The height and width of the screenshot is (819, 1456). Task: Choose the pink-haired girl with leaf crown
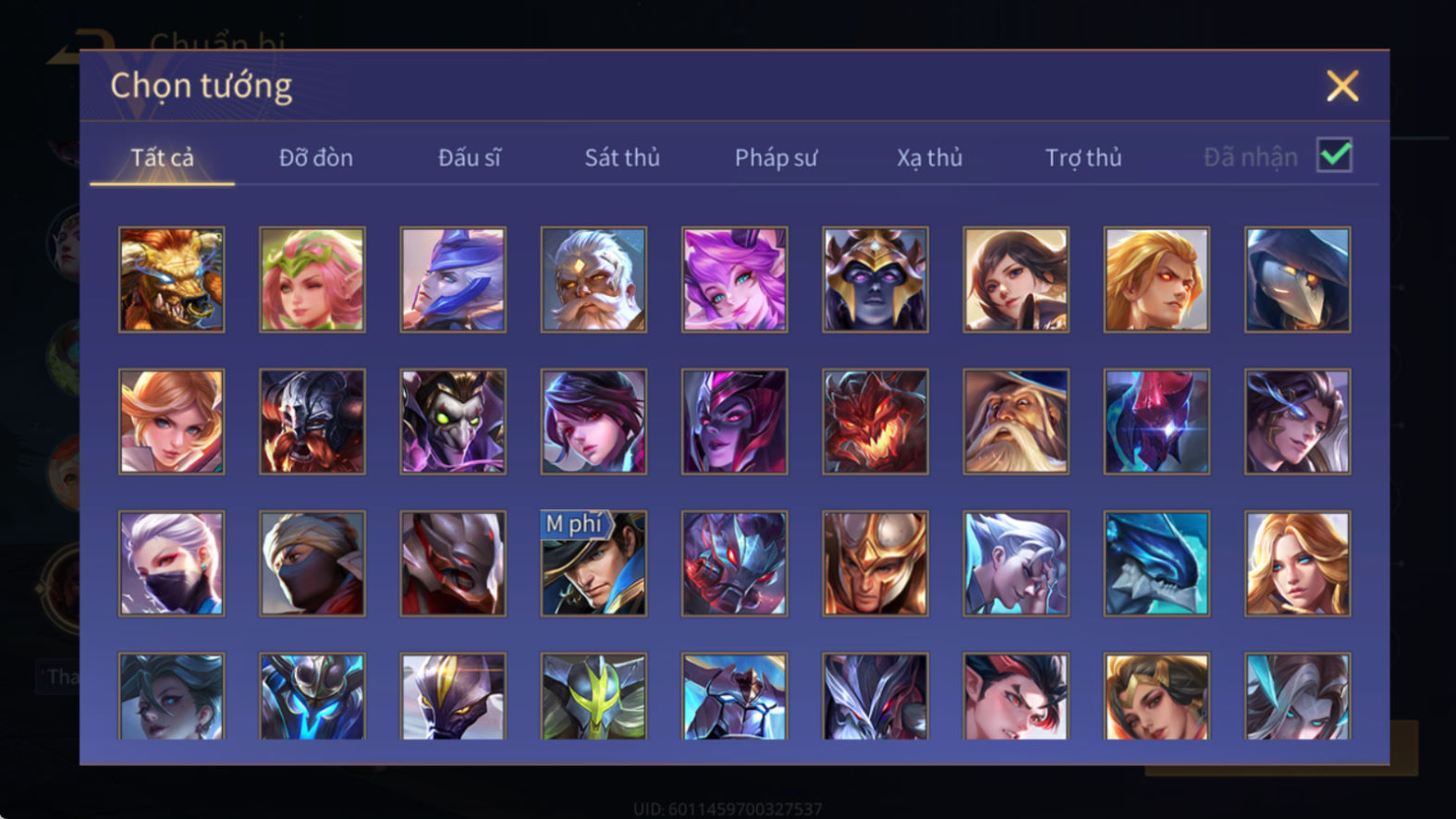pyautogui.click(x=312, y=280)
